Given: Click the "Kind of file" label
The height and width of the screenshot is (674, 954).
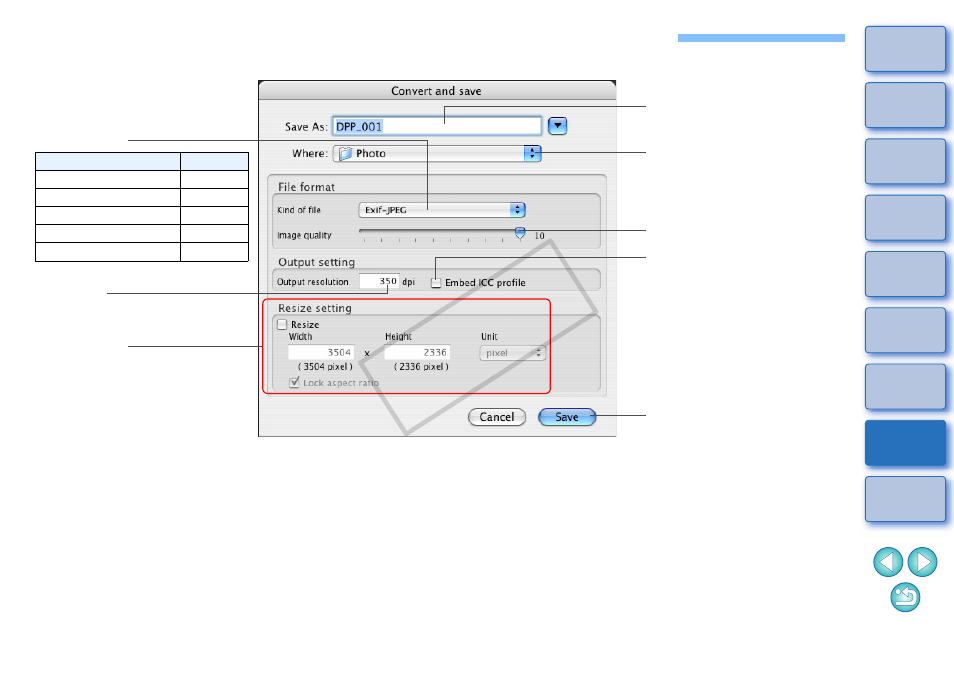Looking at the screenshot, I should (299, 210).
